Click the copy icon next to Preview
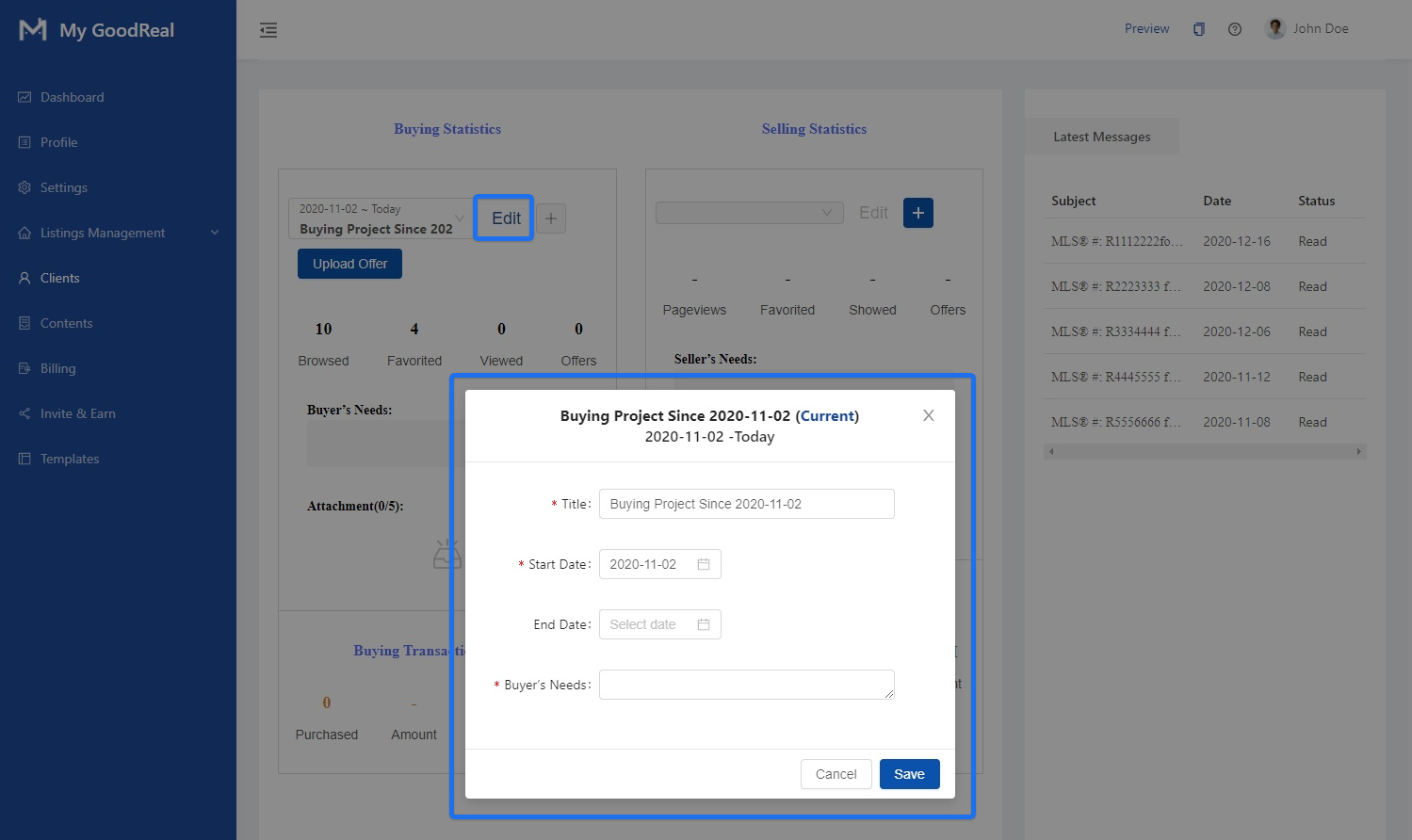 click(x=1198, y=29)
